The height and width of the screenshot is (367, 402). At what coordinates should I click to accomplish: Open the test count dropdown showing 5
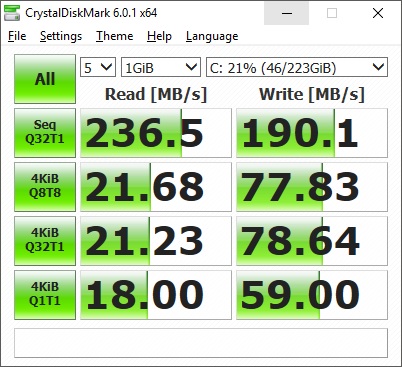[x=98, y=67]
